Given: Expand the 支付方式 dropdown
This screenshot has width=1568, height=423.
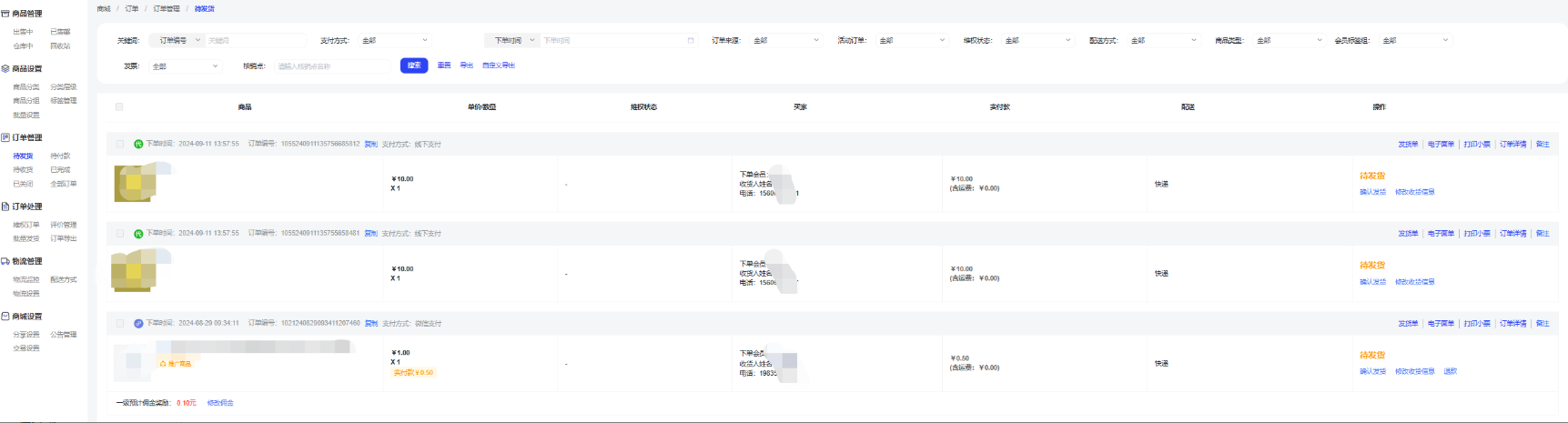Looking at the screenshot, I should click(x=394, y=40).
